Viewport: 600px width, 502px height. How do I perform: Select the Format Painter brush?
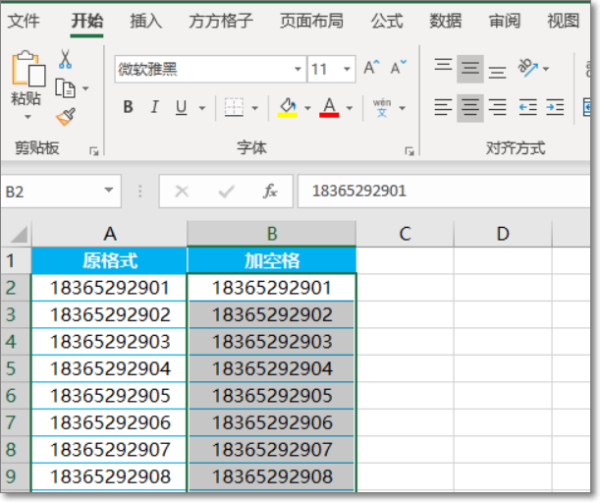66,117
